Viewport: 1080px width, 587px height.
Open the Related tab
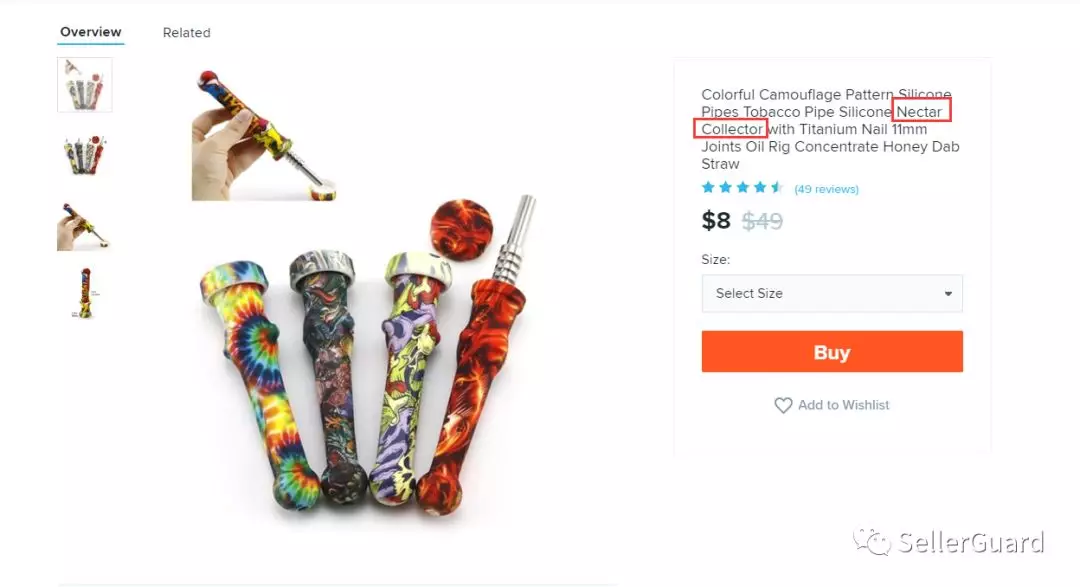[x=186, y=33]
